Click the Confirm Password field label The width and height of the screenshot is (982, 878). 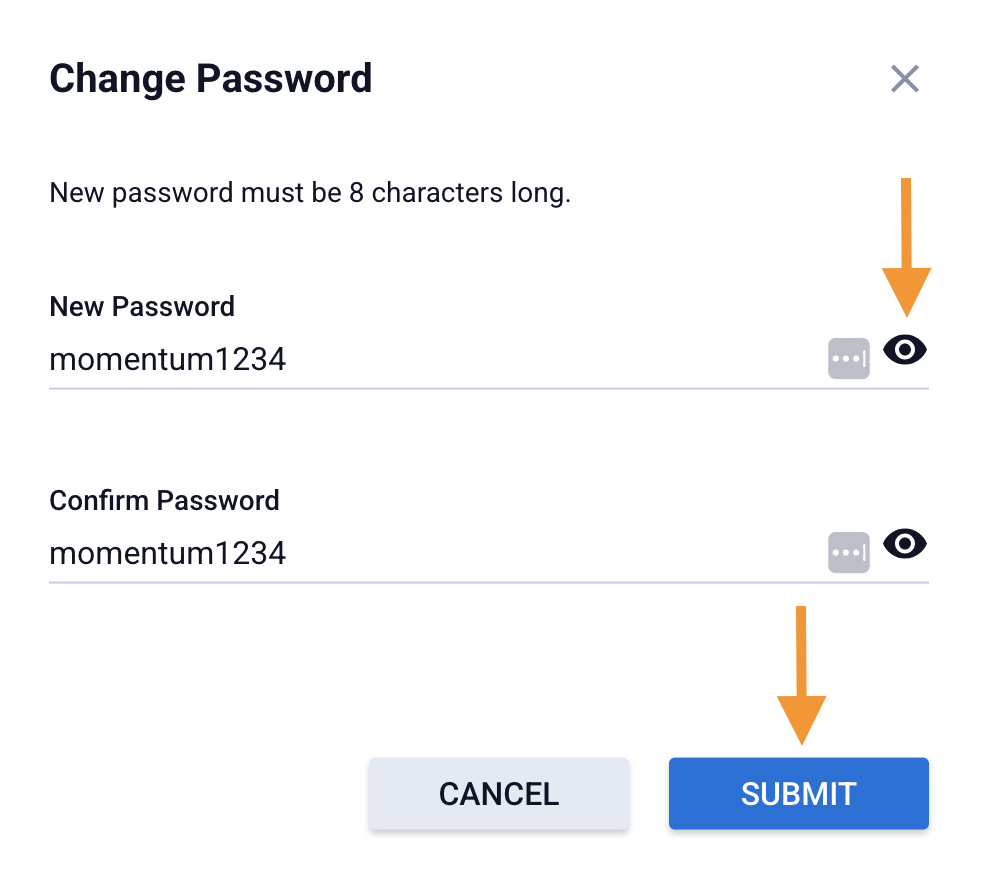[164, 500]
